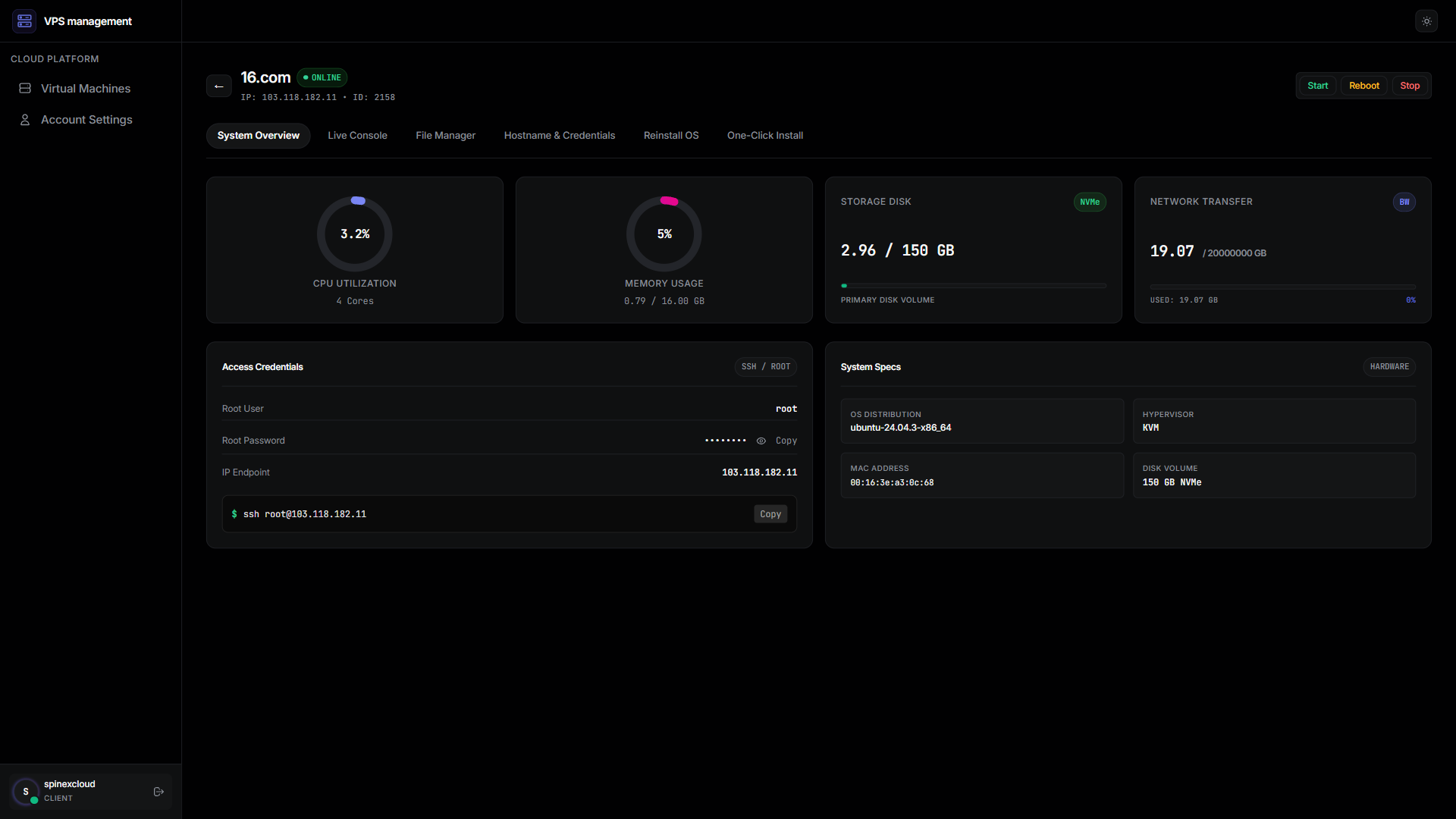Click the Stop server button
The image size is (1456, 819).
[x=1410, y=86]
